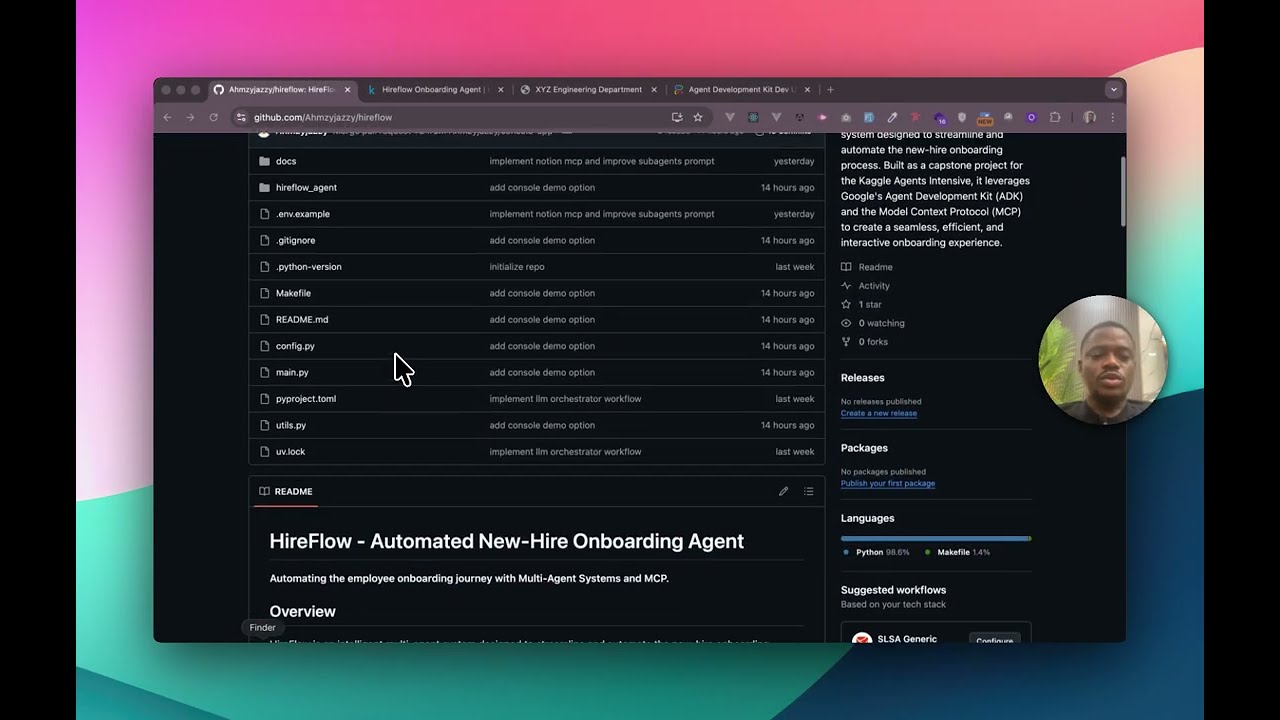
Task: Click the book icon in README tab
Action: [x=264, y=491]
